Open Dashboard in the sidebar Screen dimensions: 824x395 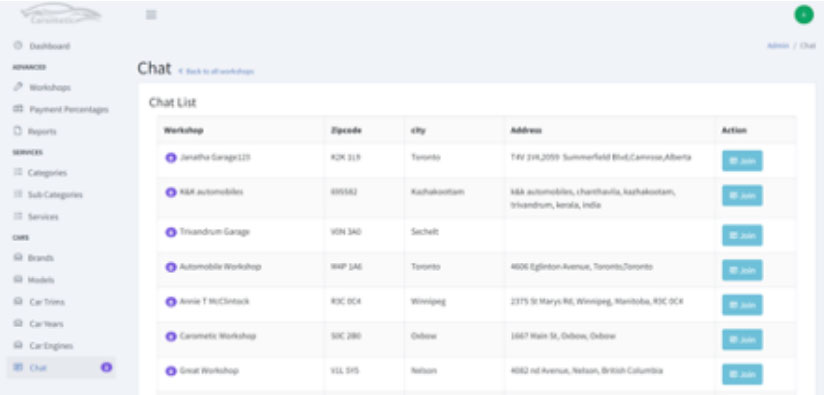[49, 46]
